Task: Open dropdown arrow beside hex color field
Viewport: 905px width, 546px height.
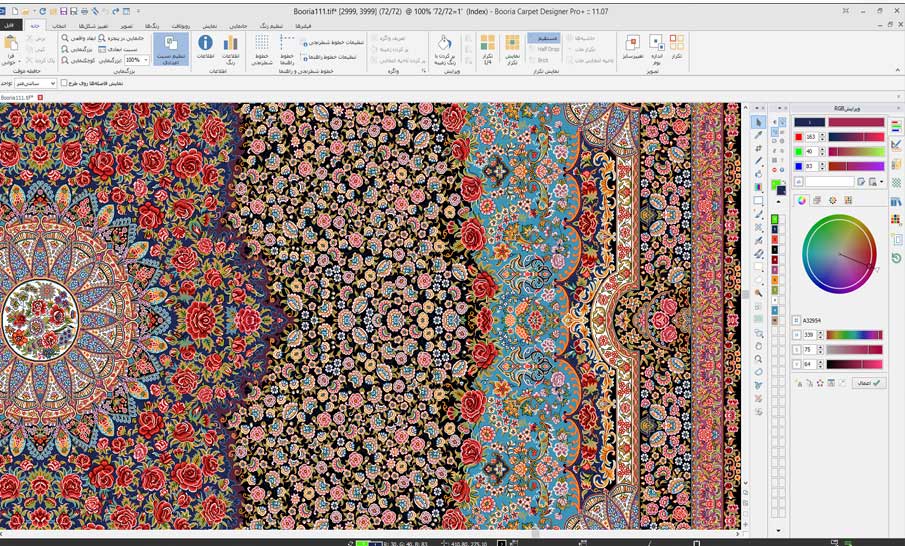Action: tap(881, 182)
